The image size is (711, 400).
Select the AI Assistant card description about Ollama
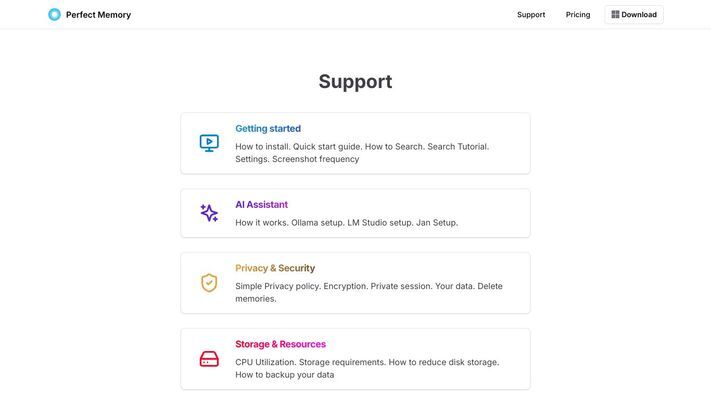click(346, 223)
